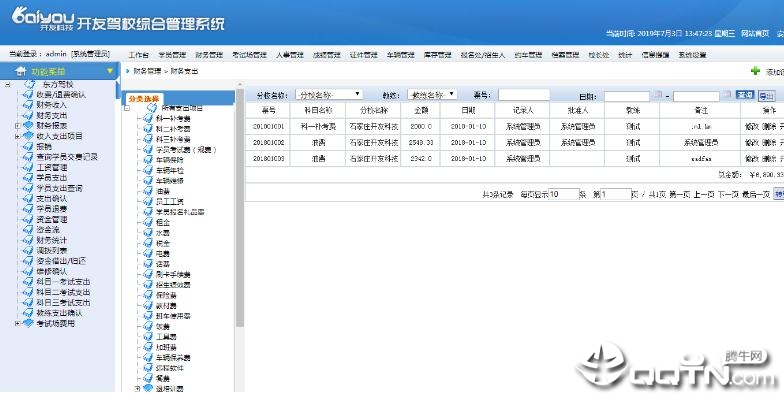Open 网站首页 link in header

(755, 34)
